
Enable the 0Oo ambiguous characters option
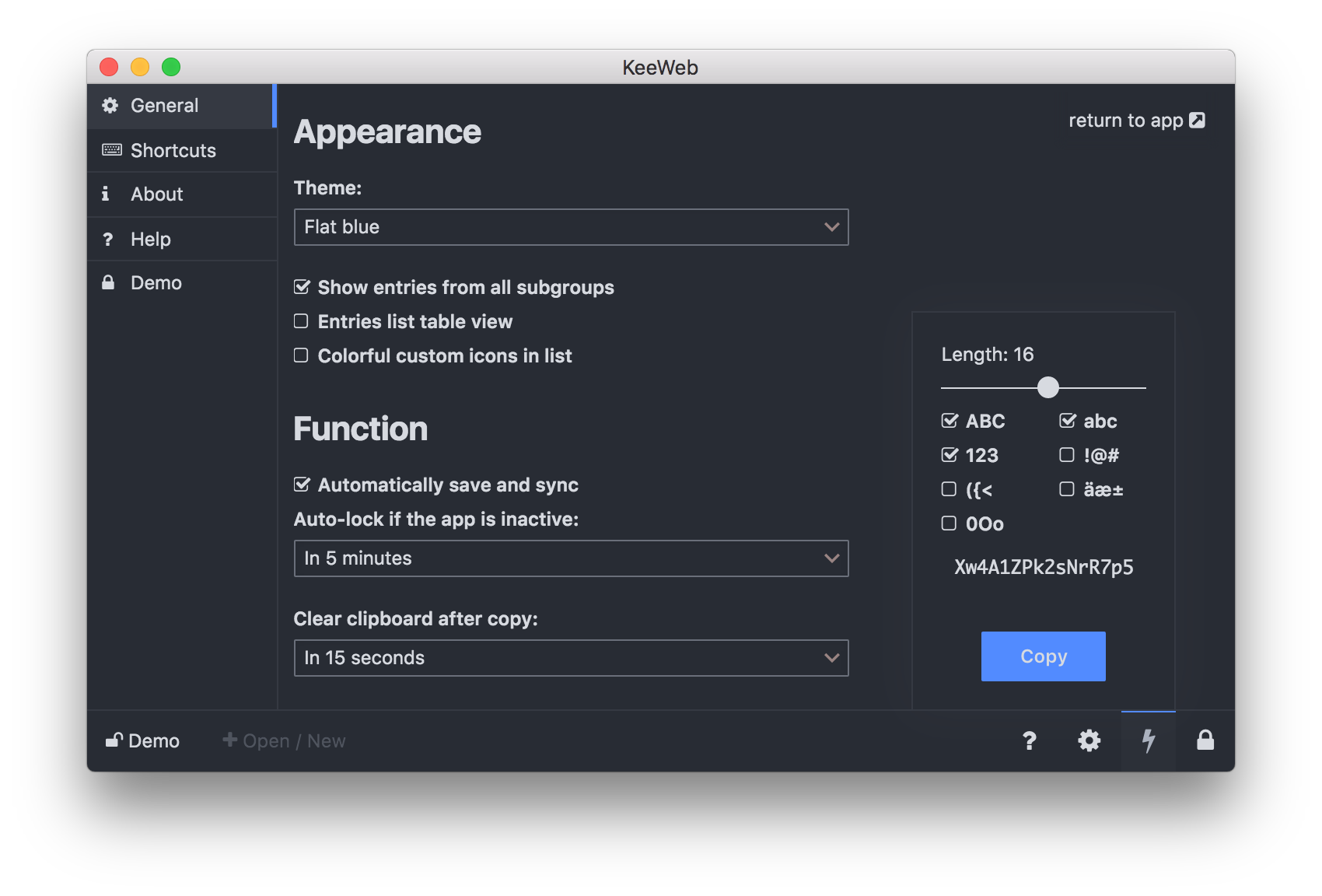tap(949, 523)
